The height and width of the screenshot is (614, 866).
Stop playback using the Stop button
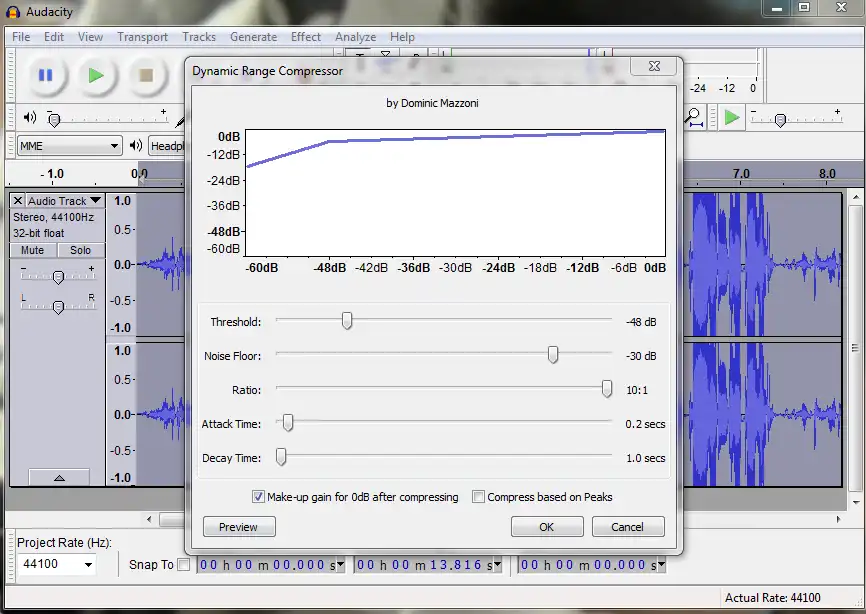(146, 75)
